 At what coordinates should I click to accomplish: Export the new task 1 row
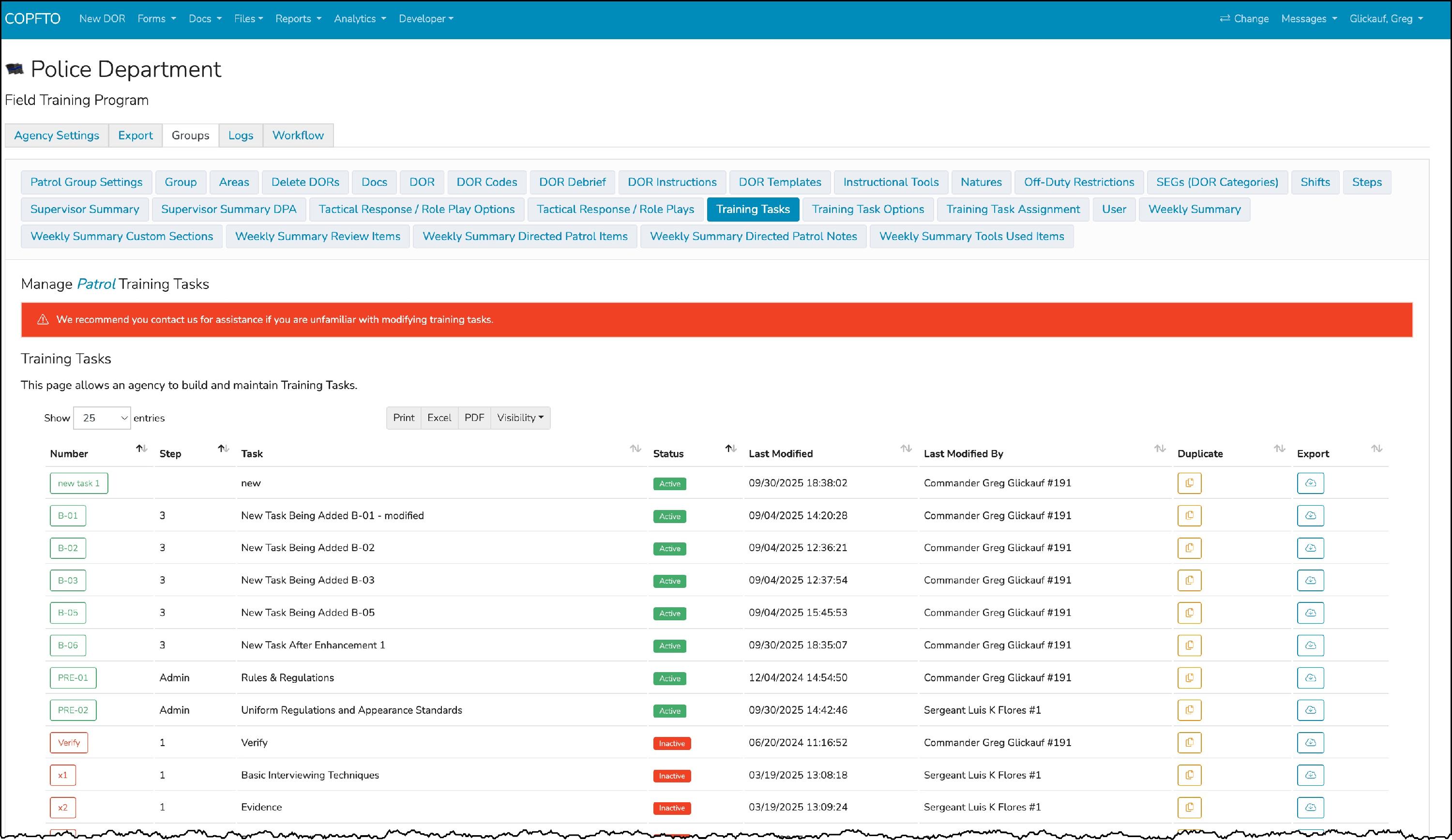[x=1310, y=483]
